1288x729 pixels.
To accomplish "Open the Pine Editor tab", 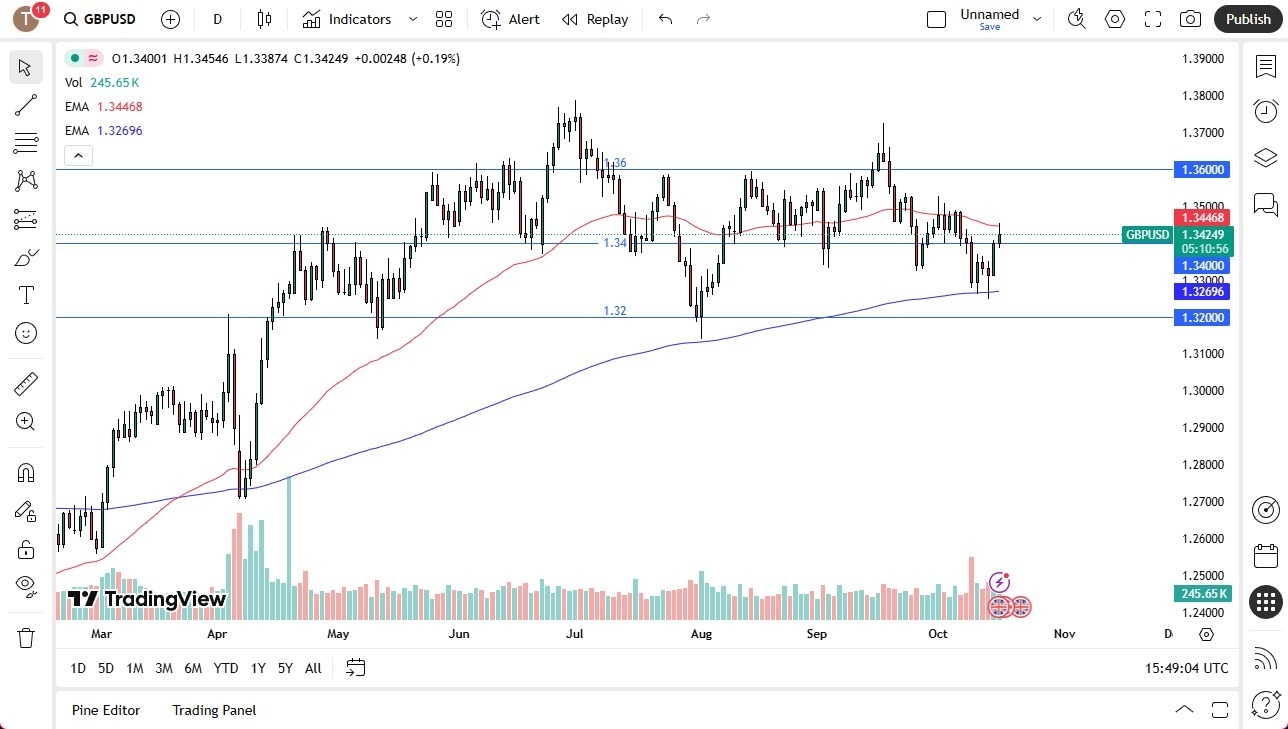I will [106, 710].
